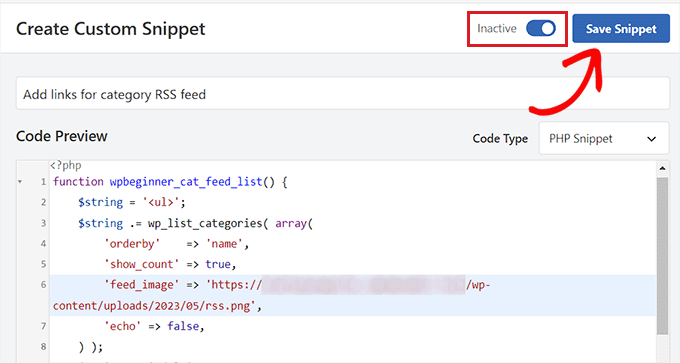680x363 pixels.
Task: Click line number 8 in the gutter
Action: 43,347
